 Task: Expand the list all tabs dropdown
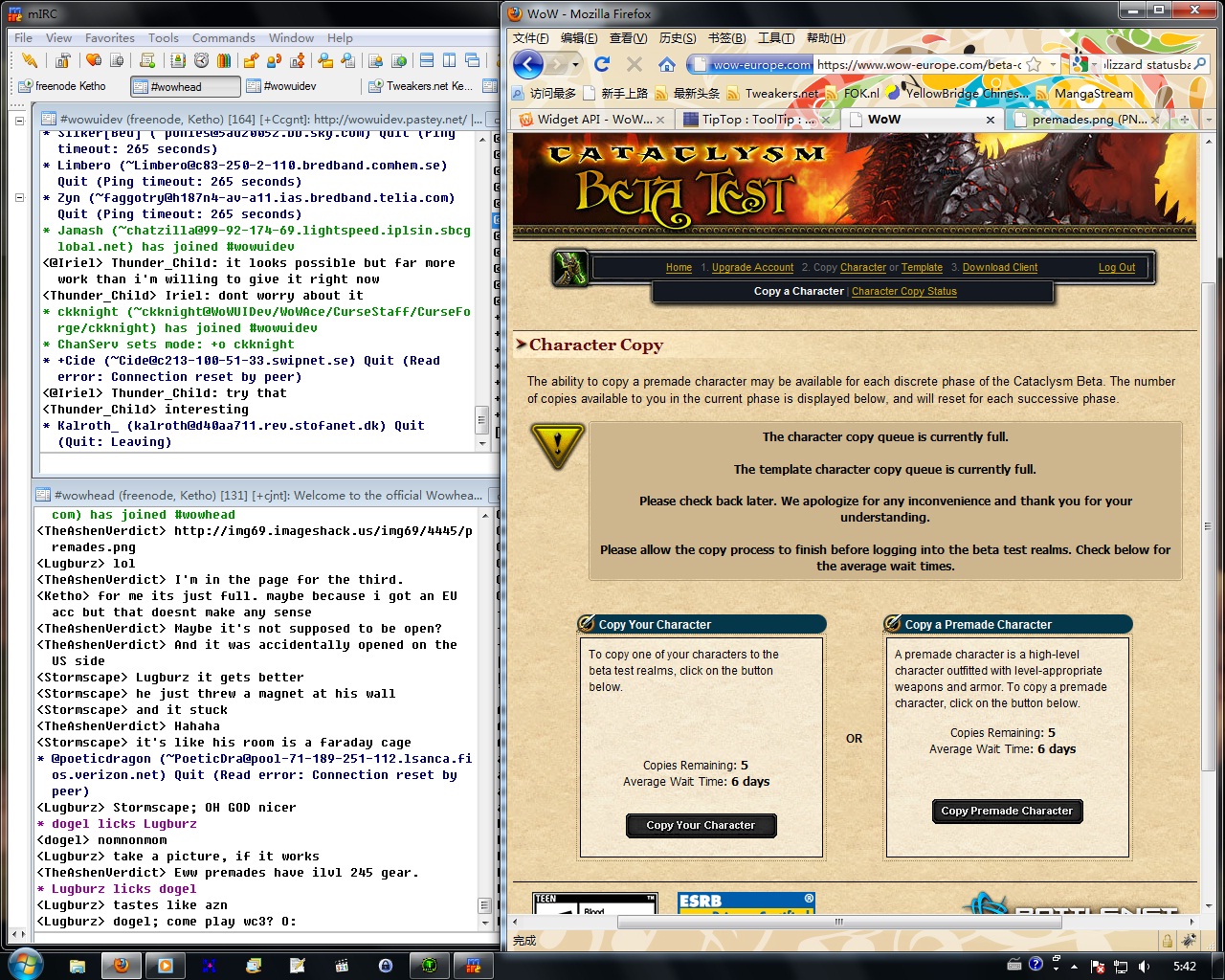coord(1209,120)
